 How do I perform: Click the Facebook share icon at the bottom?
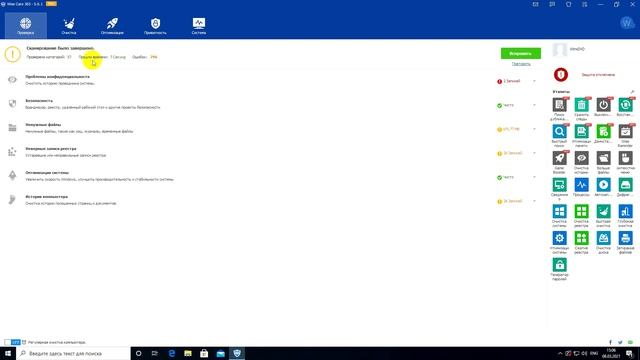pos(611,342)
